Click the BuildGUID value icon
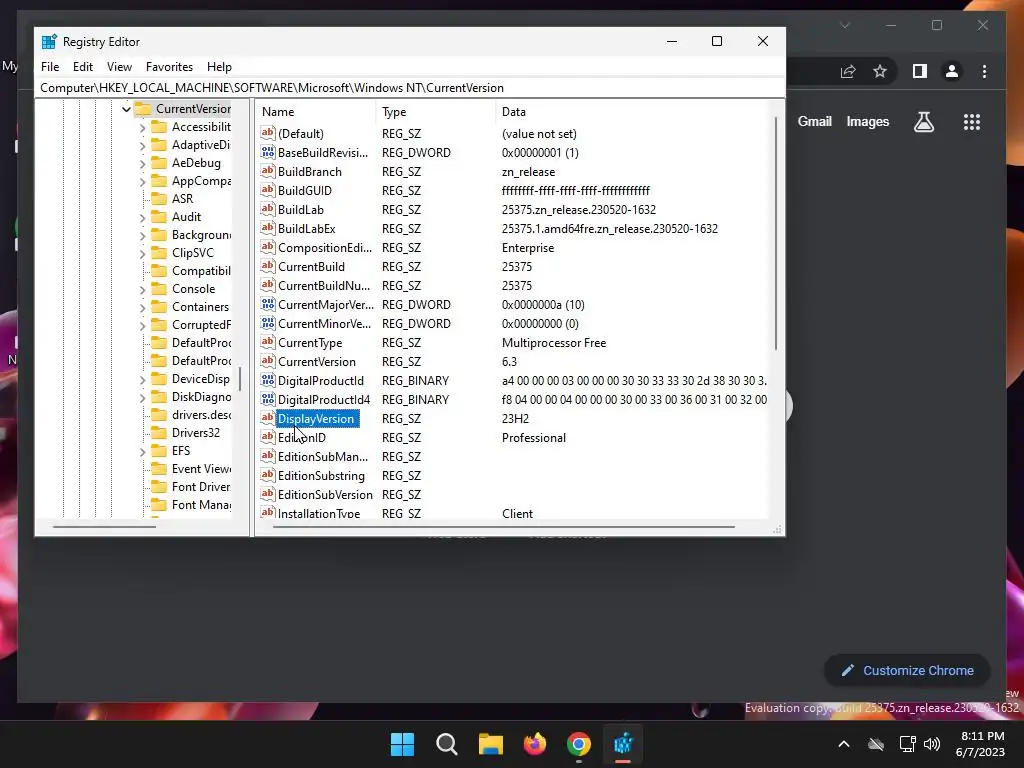1024x768 pixels. [x=268, y=190]
